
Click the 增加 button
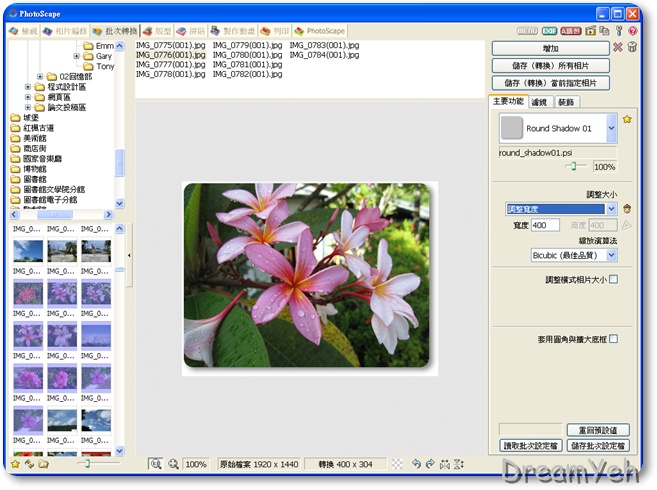[x=549, y=48]
